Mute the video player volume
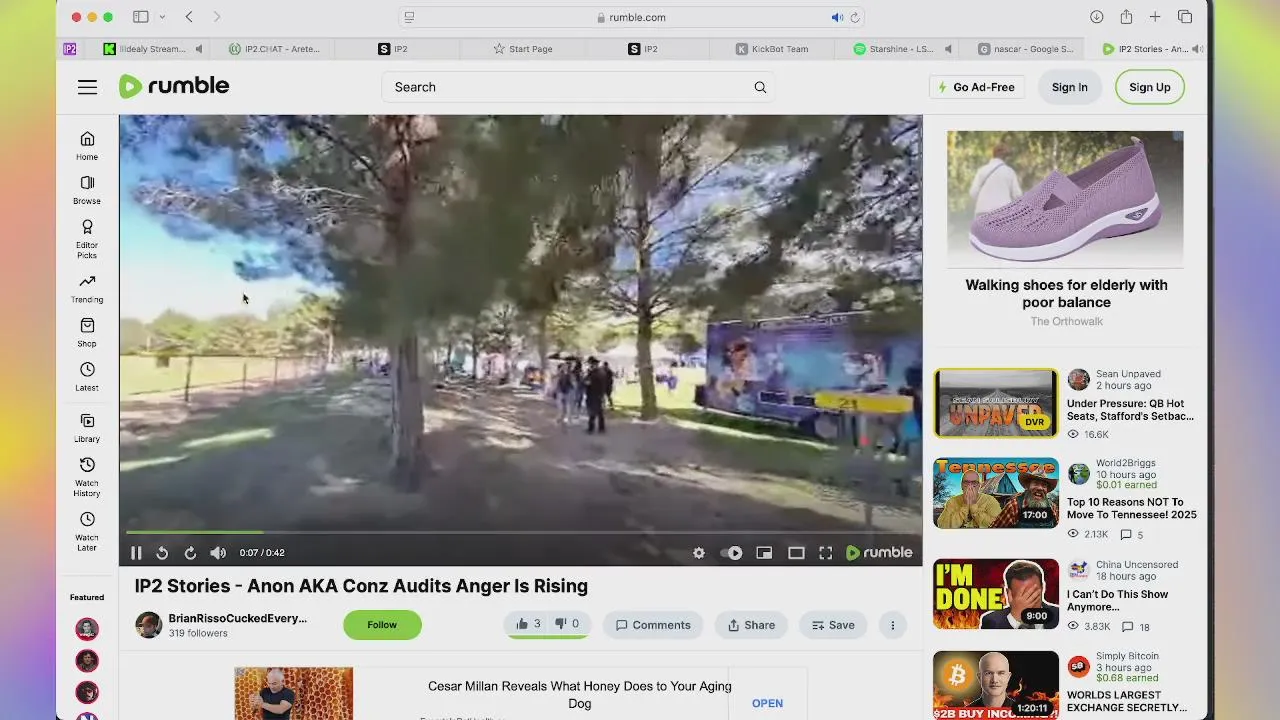The image size is (1280, 720). (218, 553)
